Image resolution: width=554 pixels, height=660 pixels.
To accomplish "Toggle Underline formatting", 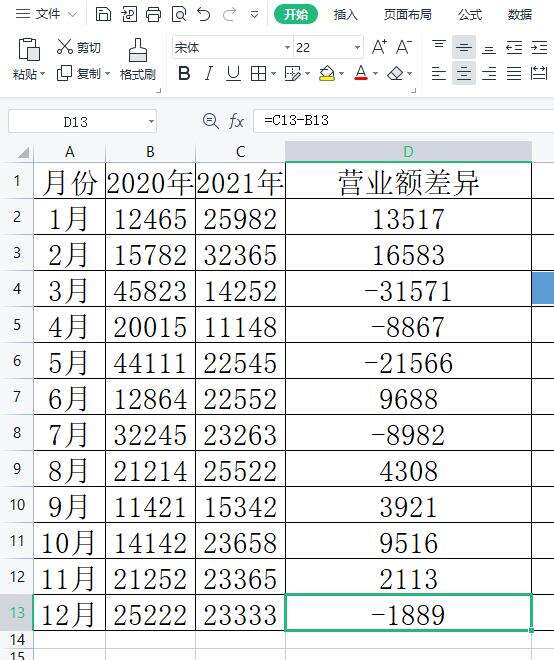I will 233,74.
